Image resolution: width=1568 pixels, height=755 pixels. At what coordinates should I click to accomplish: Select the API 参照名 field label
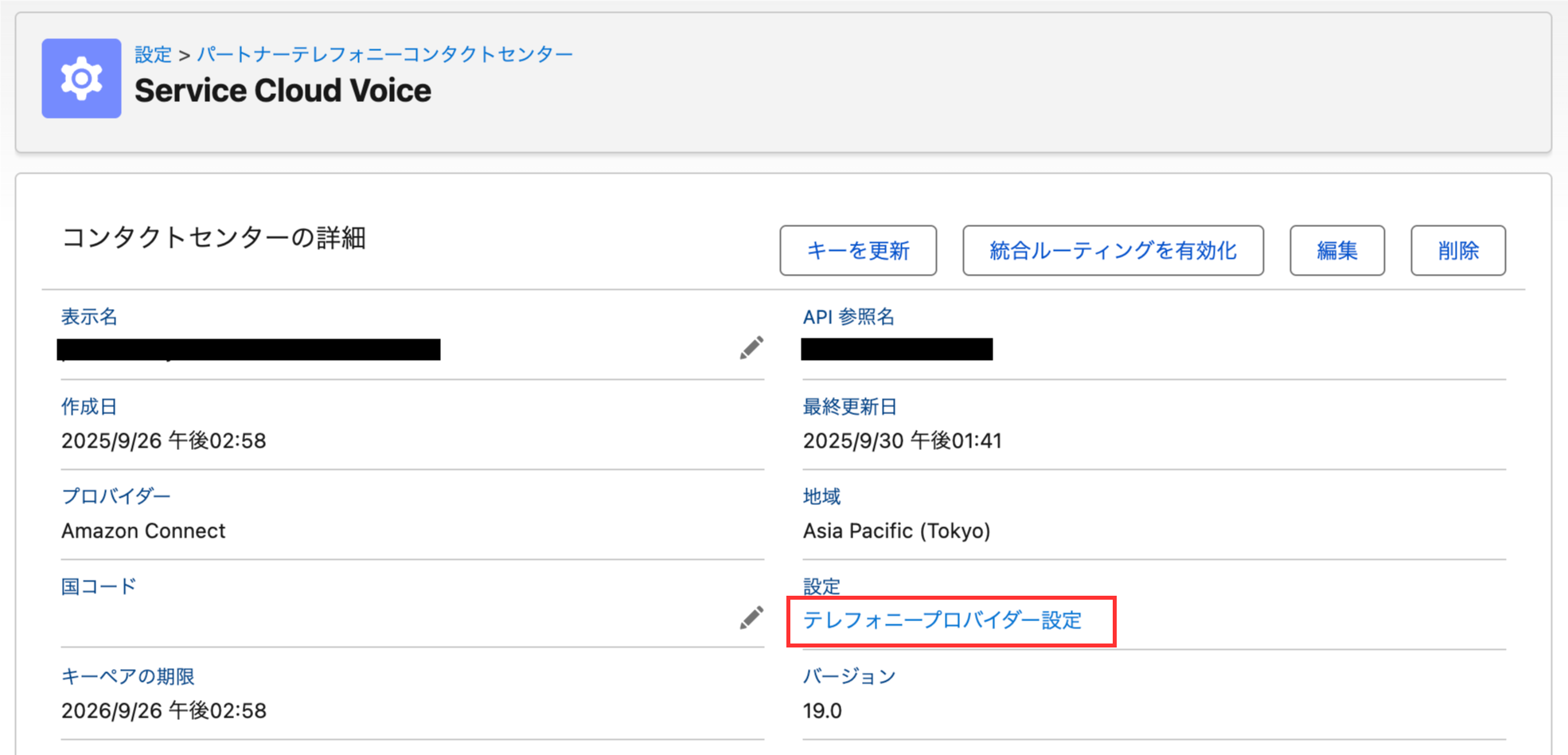click(848, 316)
